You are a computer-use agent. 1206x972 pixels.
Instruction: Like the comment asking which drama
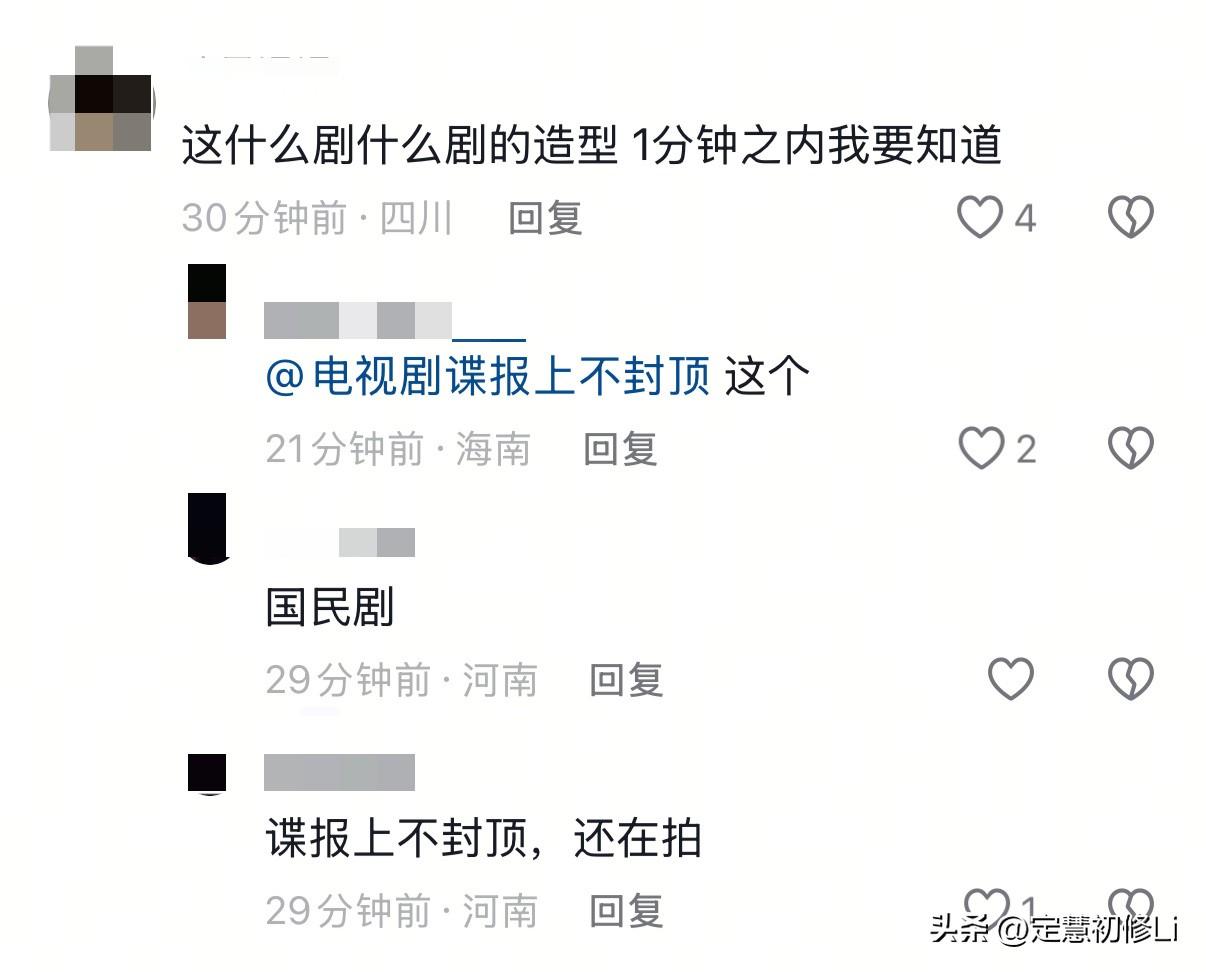(980, 217)
